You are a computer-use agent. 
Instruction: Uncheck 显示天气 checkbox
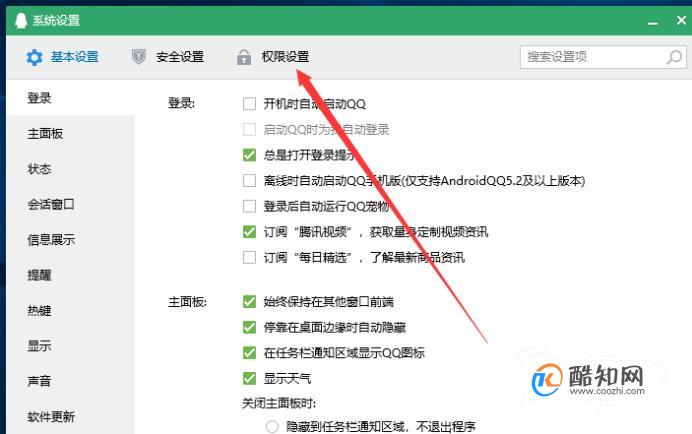tap(249, 378)
